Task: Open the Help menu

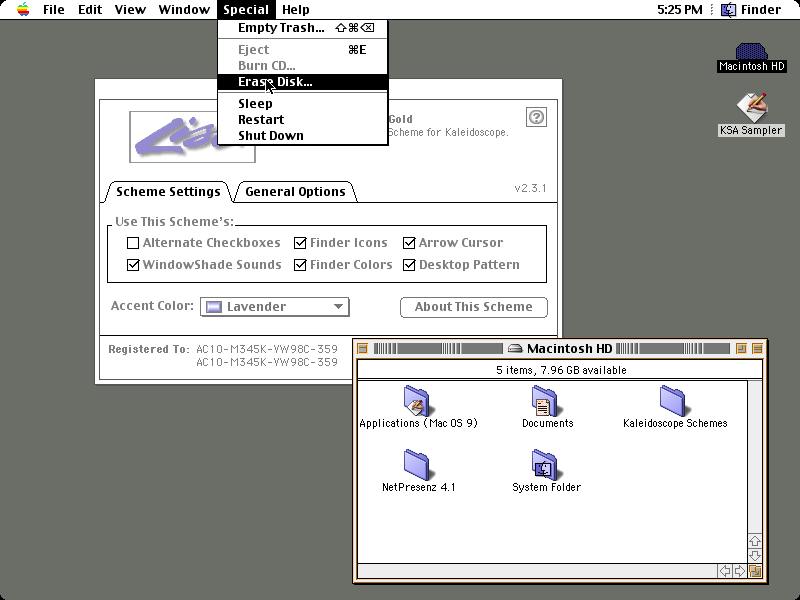Action: [295, 10]
